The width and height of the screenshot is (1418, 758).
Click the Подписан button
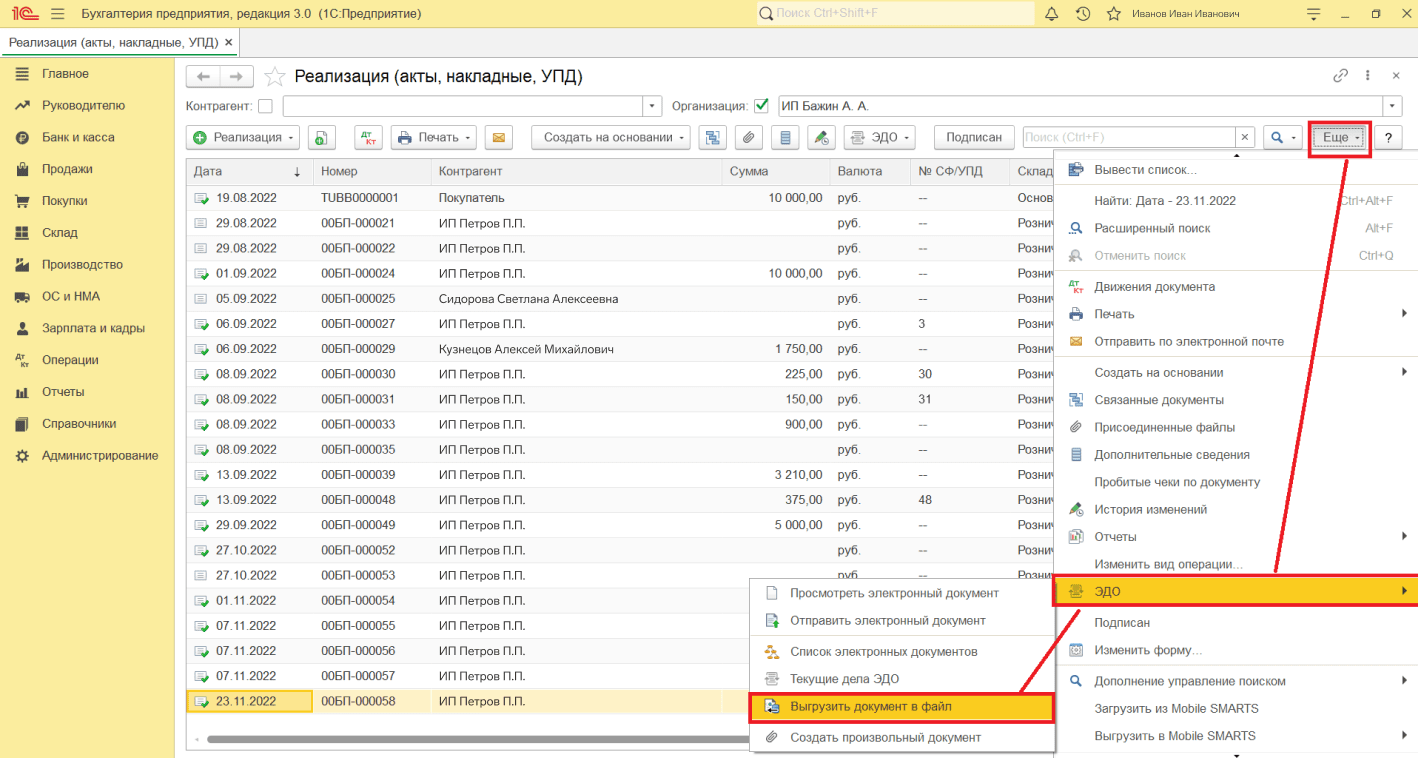pyautogui.click(x=973, y=137)
